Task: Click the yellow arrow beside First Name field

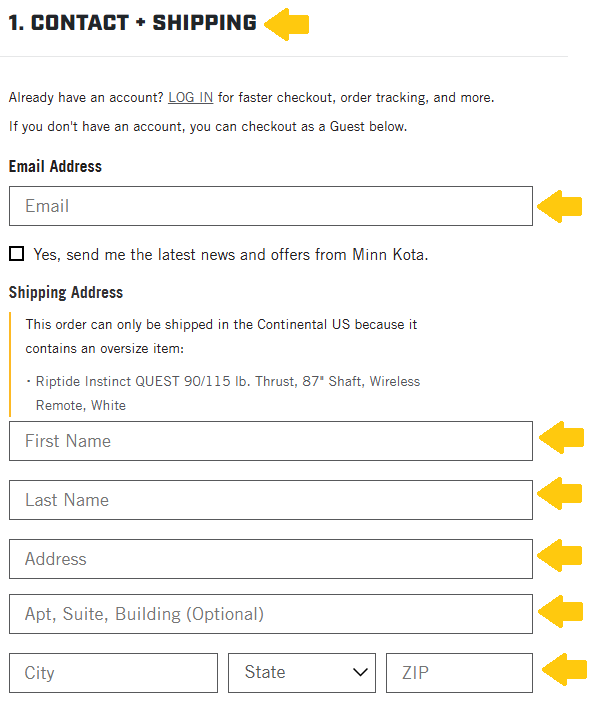Action: (x=561, y=438)
